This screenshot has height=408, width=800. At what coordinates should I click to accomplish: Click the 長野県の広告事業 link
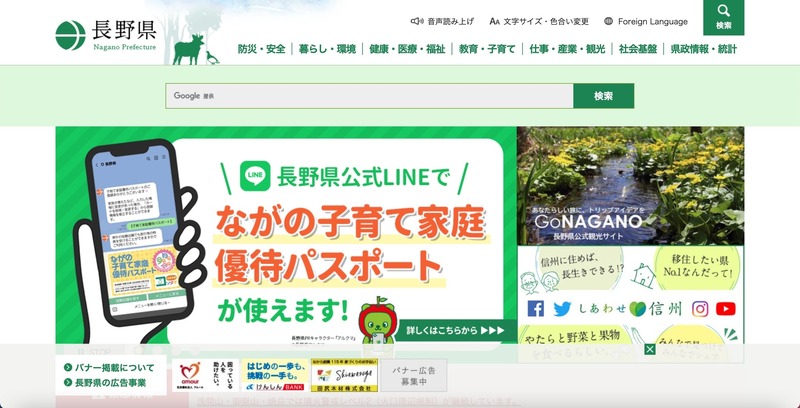(x=109, y=382)
